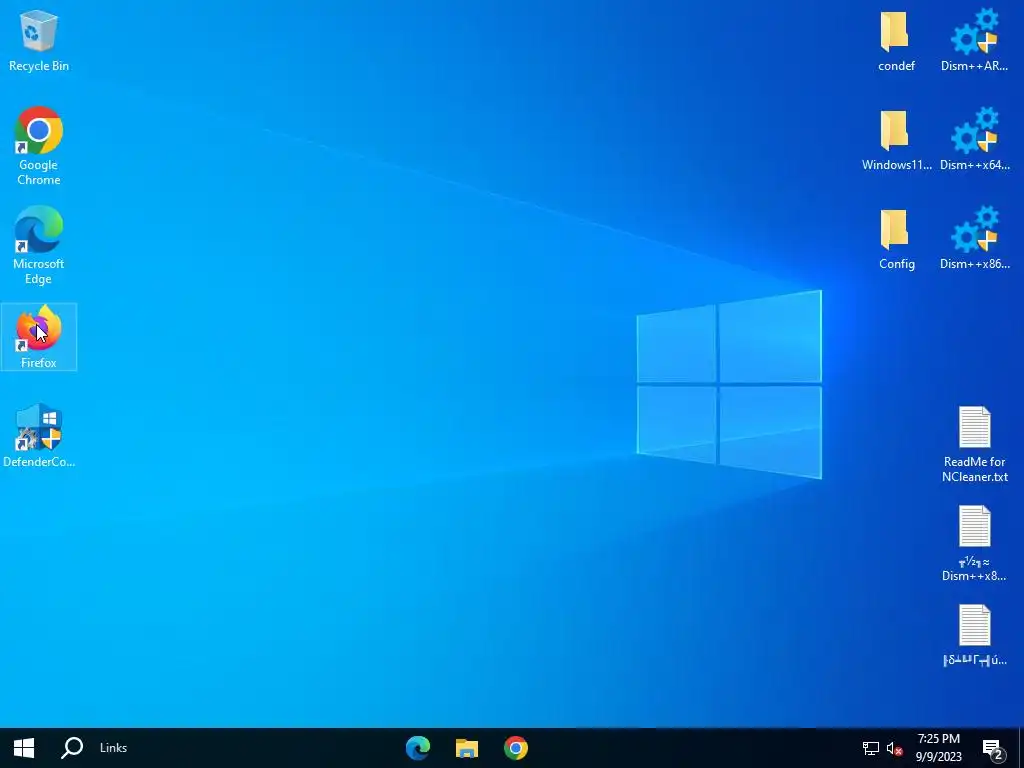Select the bottom text file with garbled name
This screenshot has width=1024, height=768.
coord(974,635)
